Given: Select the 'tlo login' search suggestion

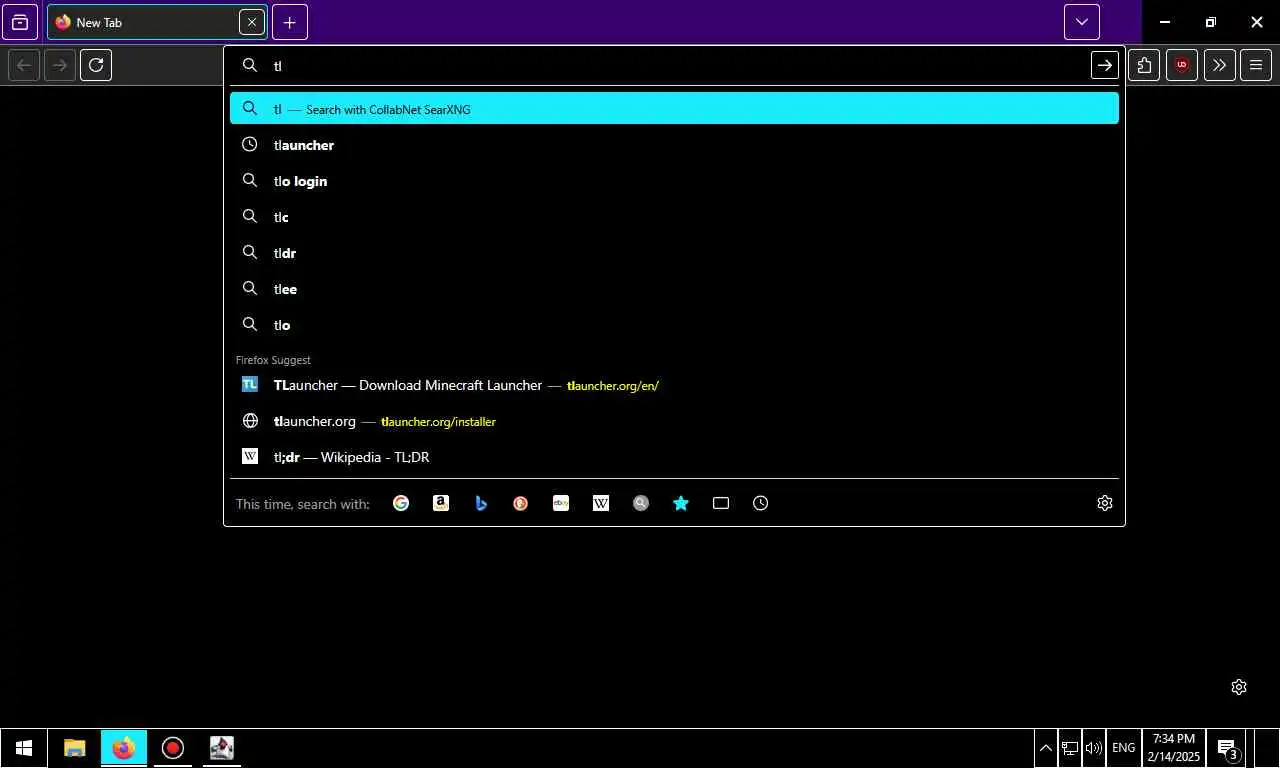Looking at the screenshot, I should point(674,181).
